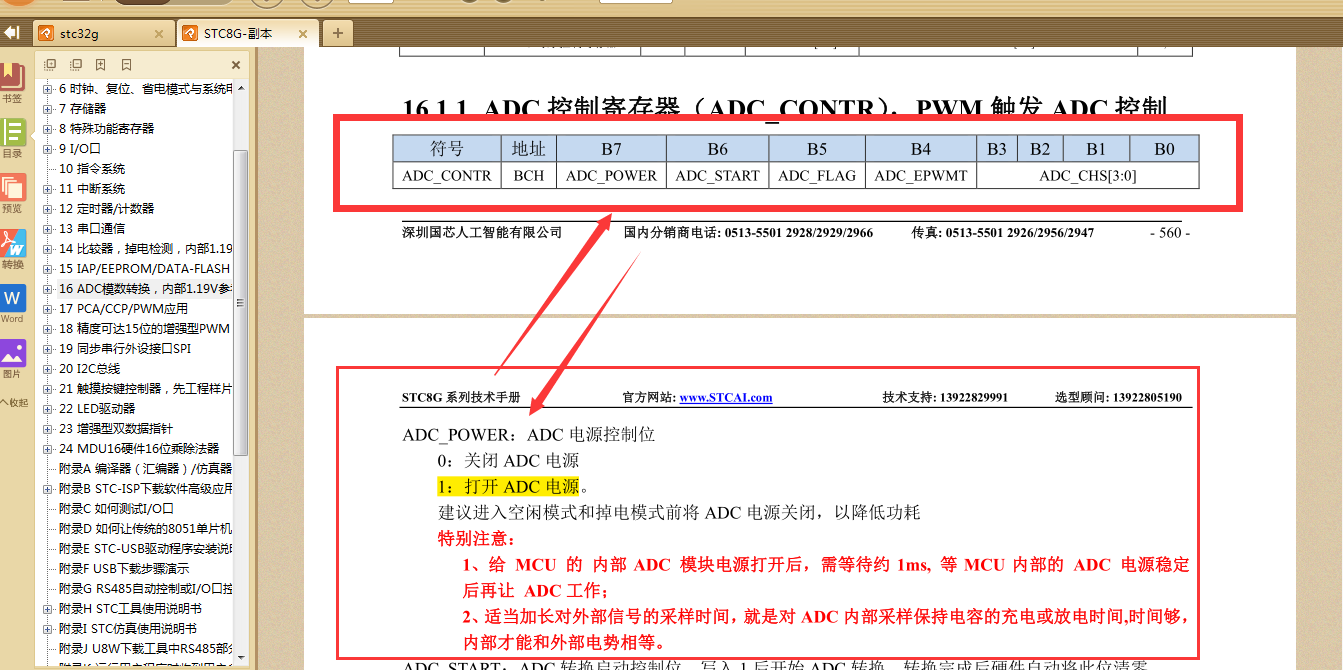
Task: Click the stc32g tab document icon
Action: (x=46, y=33)
